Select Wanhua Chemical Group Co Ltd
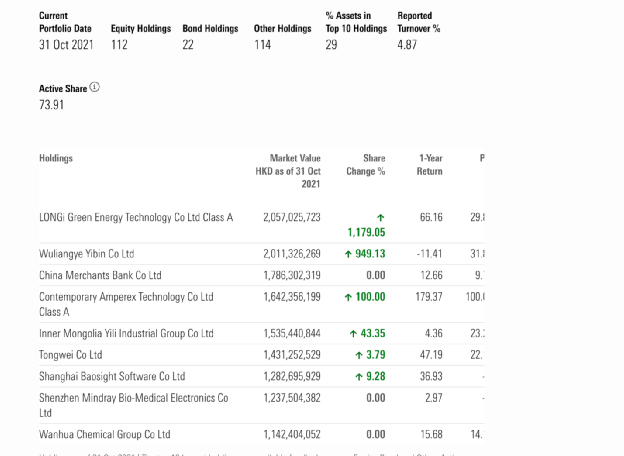This screenshot has width=624, height=456. [x=105, y=435]
